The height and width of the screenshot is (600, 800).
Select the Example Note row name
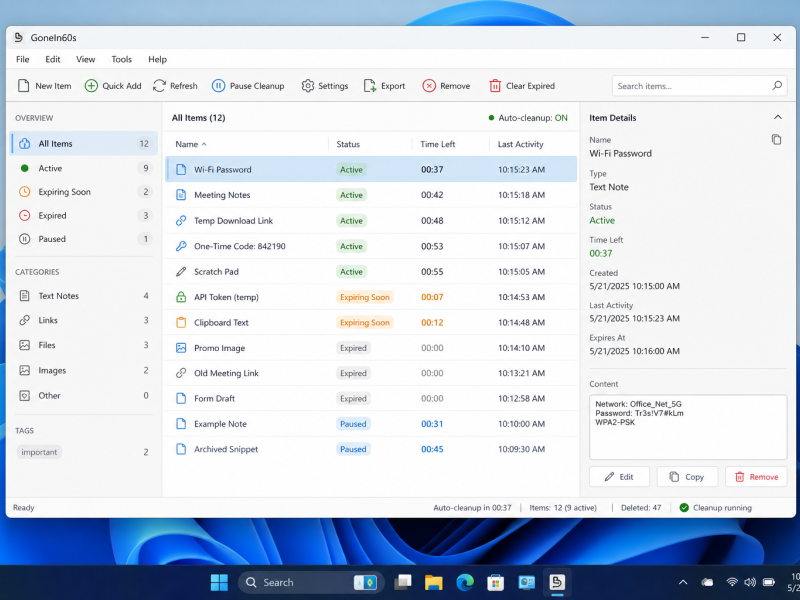(220, 424)
